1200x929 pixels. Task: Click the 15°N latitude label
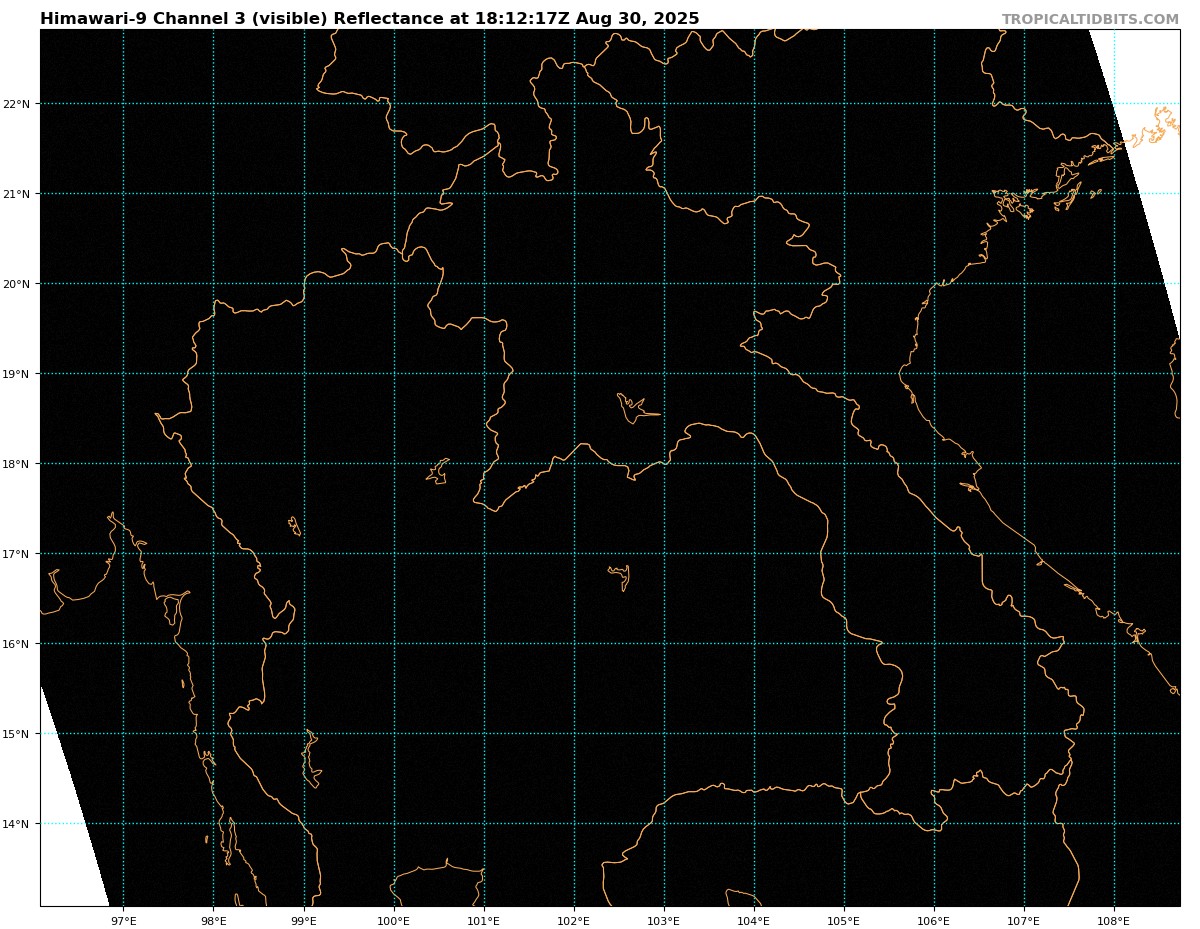pos(17,734)
